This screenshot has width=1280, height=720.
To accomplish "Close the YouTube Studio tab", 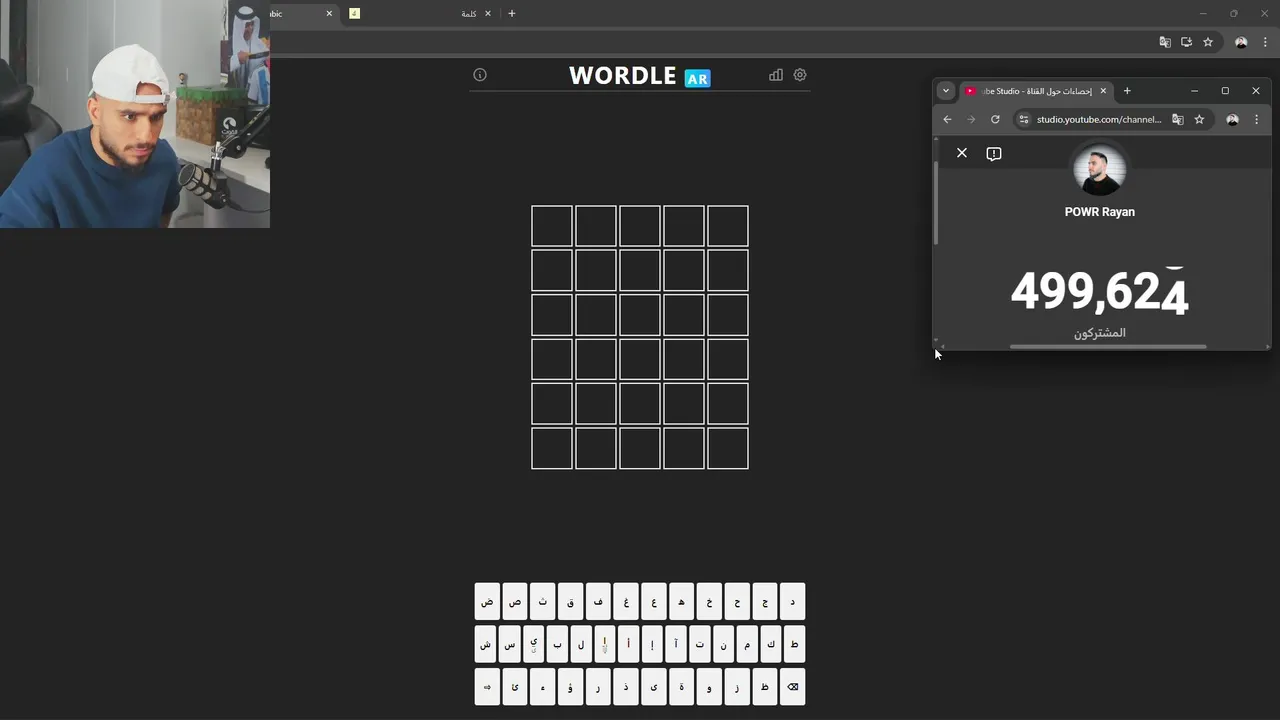I will click(1103, 91).
